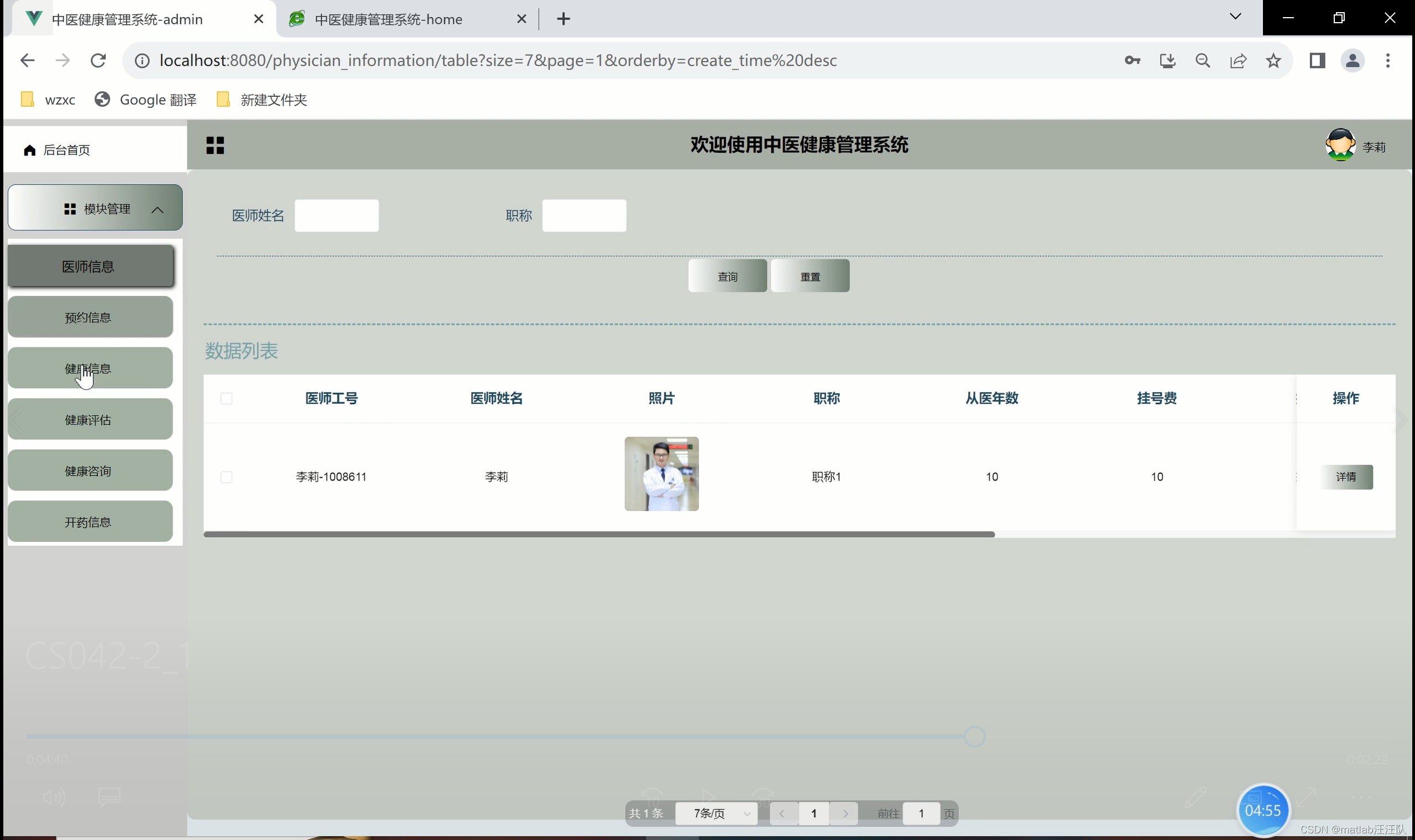The image size is (1415, 840).
Task: Bookmark page using star icon
Action: click(x=1273, y=61)
